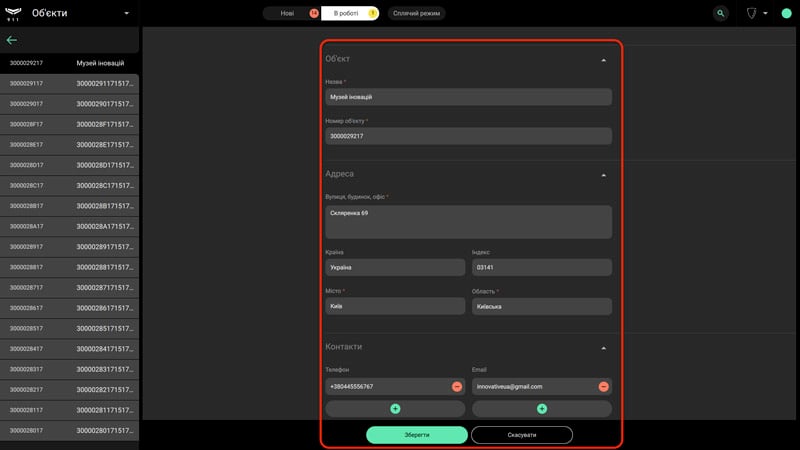
Task: Remove phone number +380445556767
Action: 457,387
